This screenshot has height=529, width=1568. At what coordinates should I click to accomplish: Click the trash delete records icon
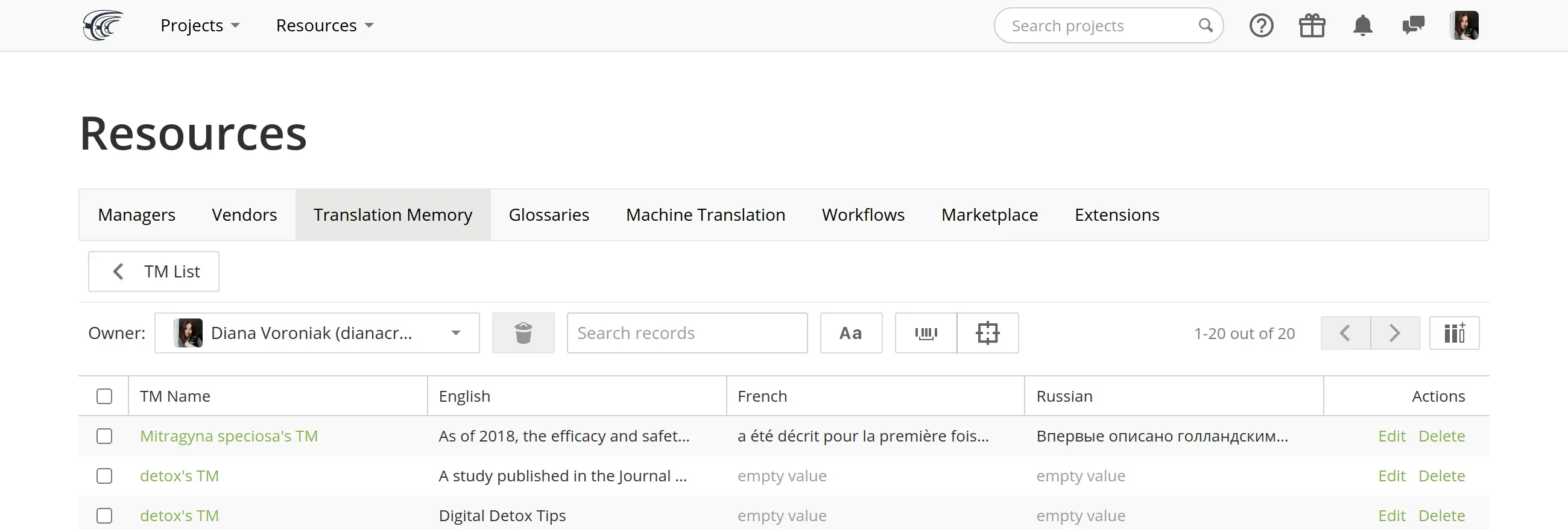click(x=523, y=333)
